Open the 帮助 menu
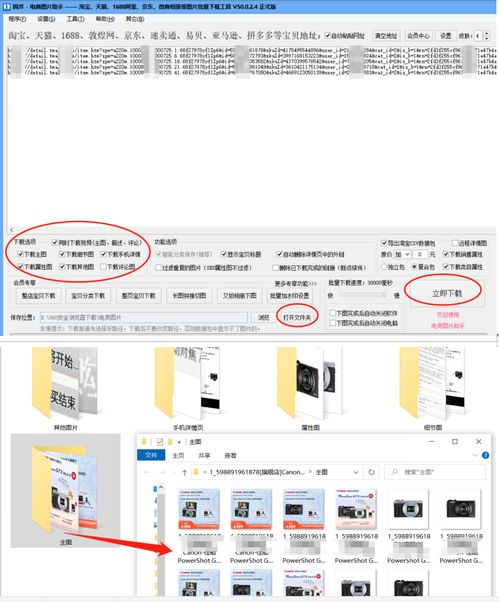 pyautogui.click(x=105, y=19)
